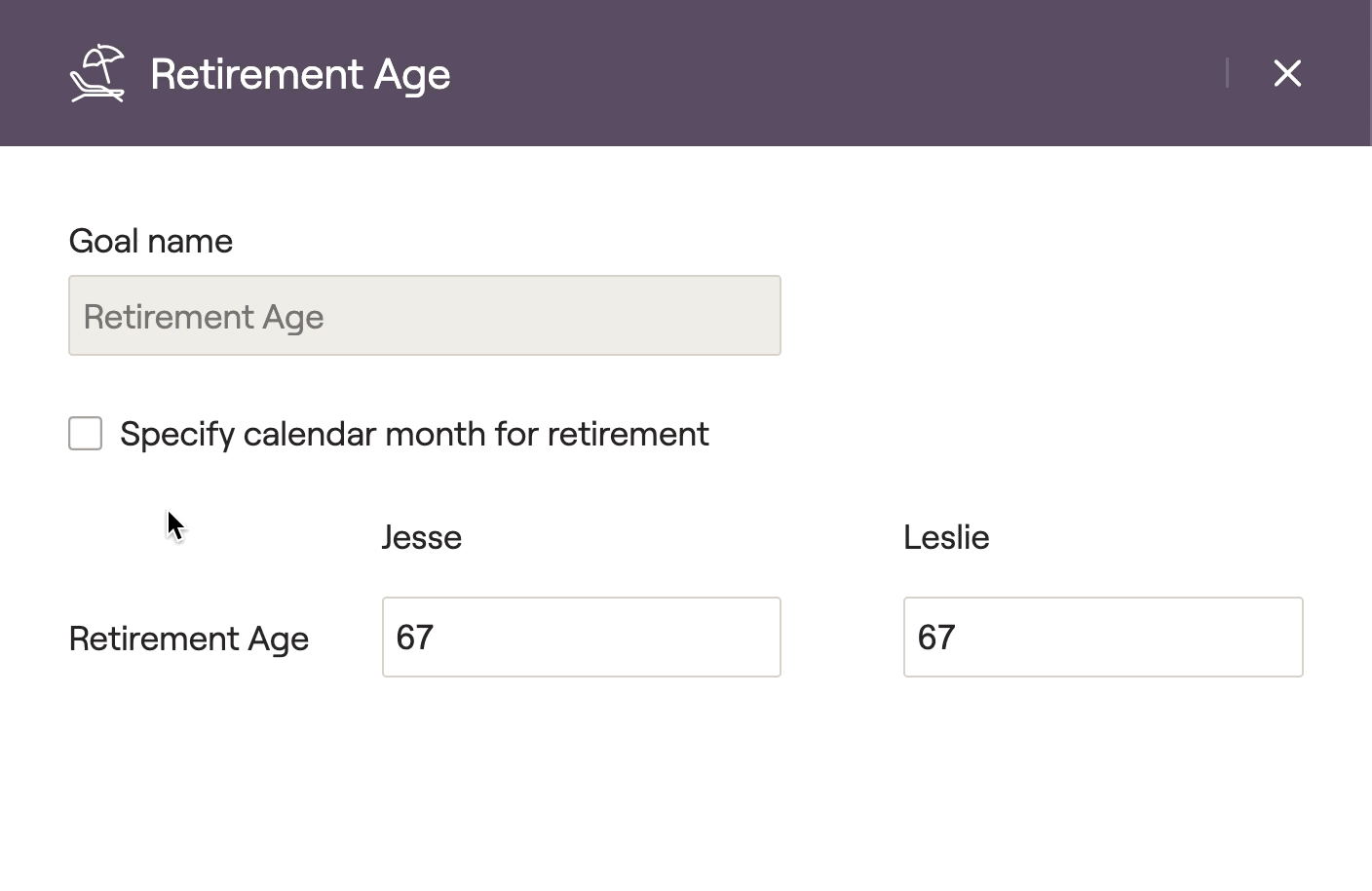Click the 'Specify calendar month for retirement' label
The height and width of the screenshot is (891, 1372).
coord(414,434)
